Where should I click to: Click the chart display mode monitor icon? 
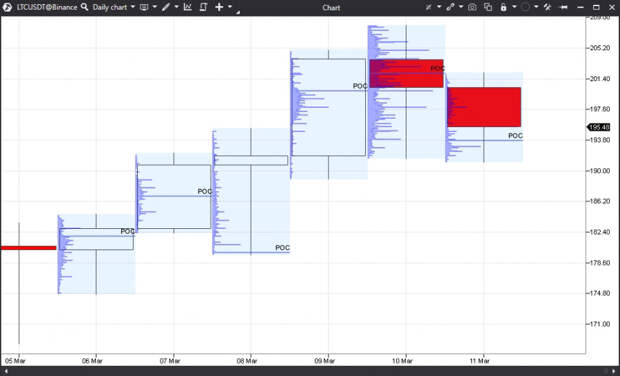point(144,7)
